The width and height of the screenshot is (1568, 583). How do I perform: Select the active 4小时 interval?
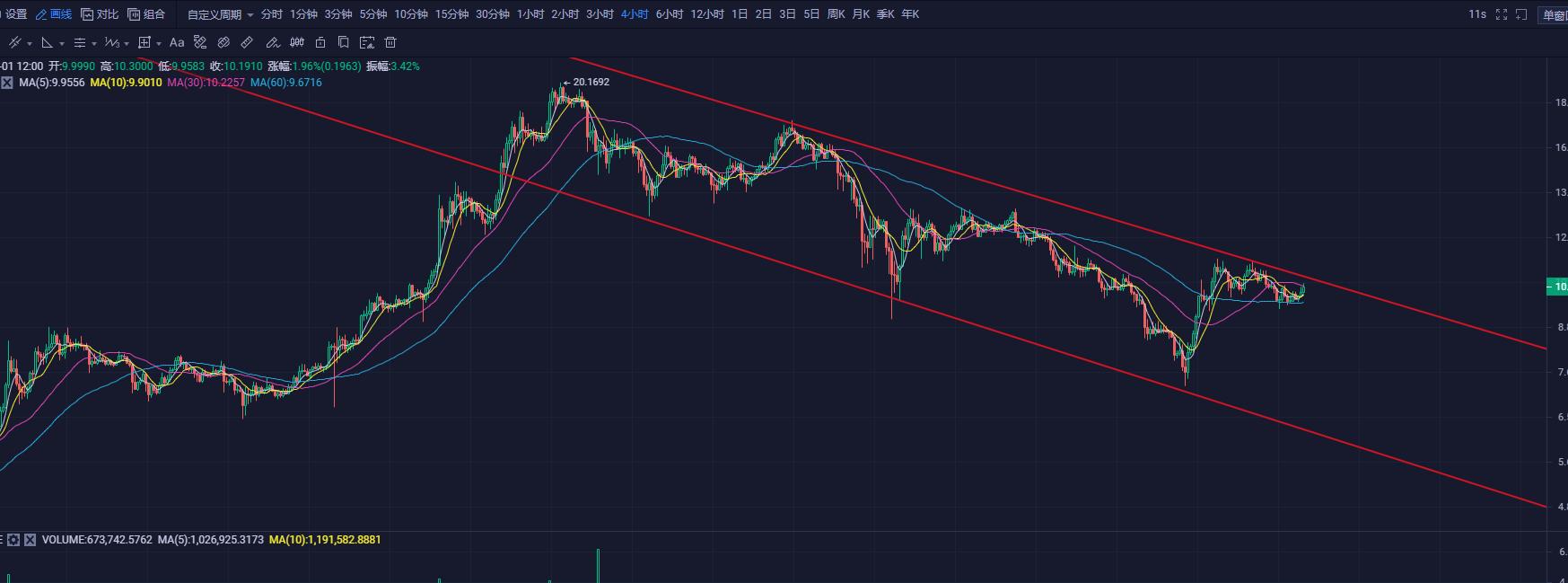point(635,14)
